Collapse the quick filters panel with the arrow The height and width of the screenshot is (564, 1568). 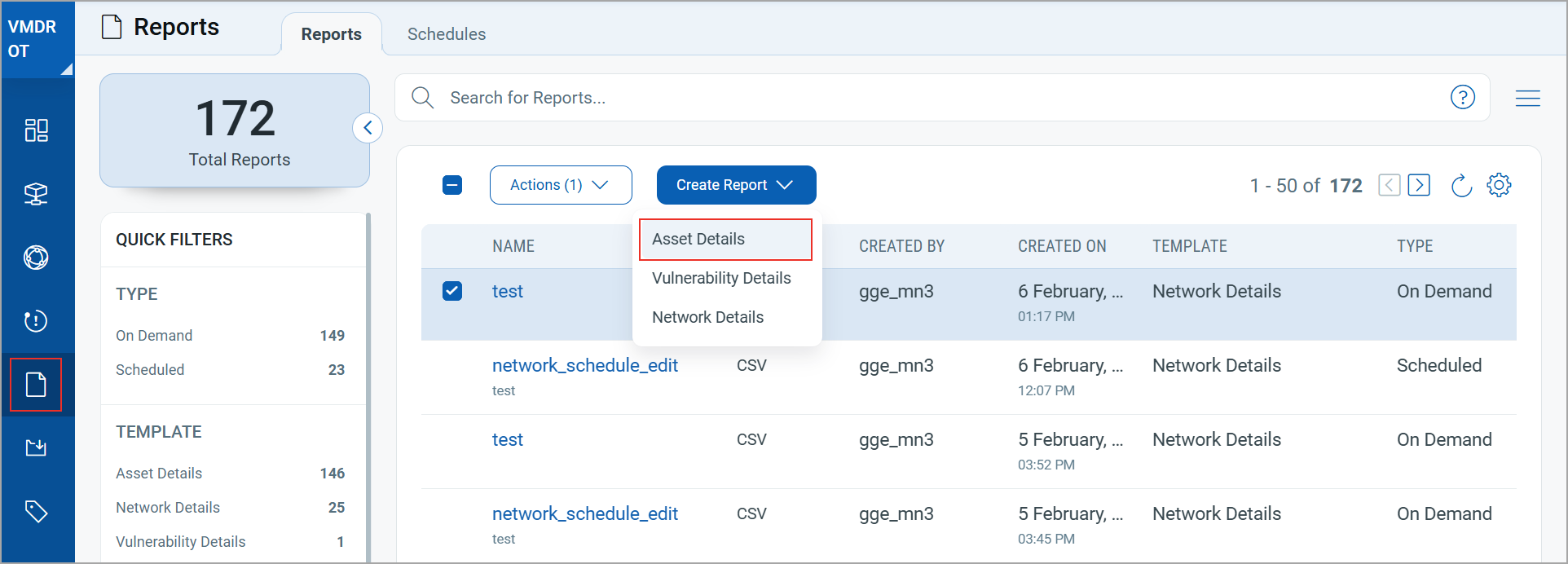[368, 128]
